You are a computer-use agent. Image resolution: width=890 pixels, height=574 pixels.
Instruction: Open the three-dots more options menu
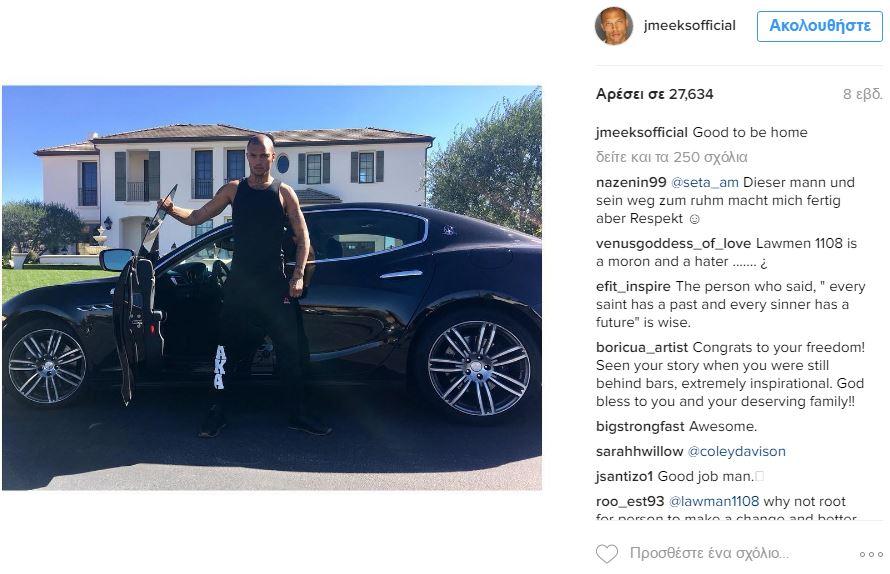pos(871,554)
